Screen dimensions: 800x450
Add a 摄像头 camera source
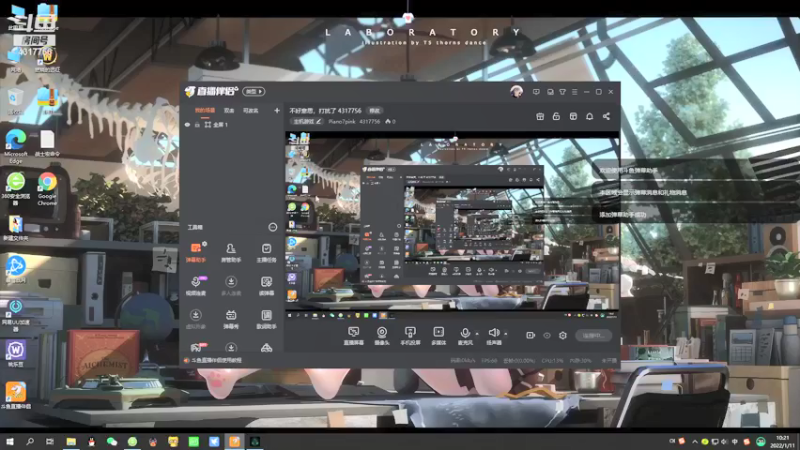click(x=382, y=336)
